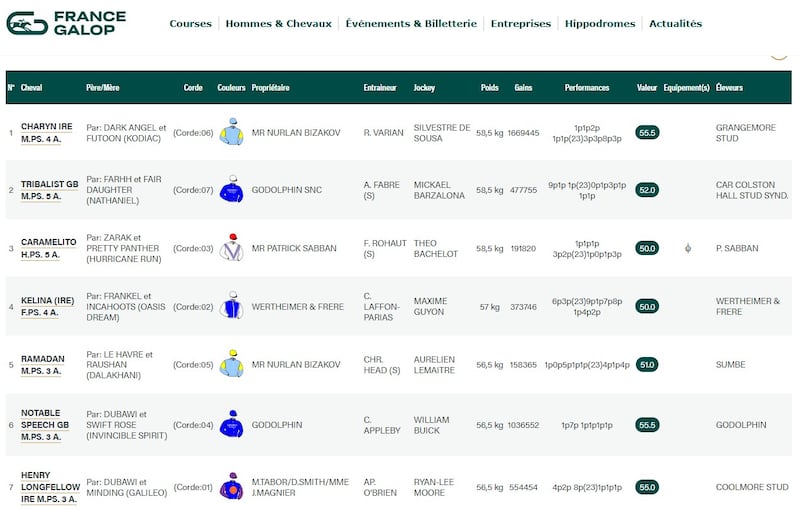Select trainer AP. O'BRIEN
Viewport: 800px width, 509px height.
point(380,487)
